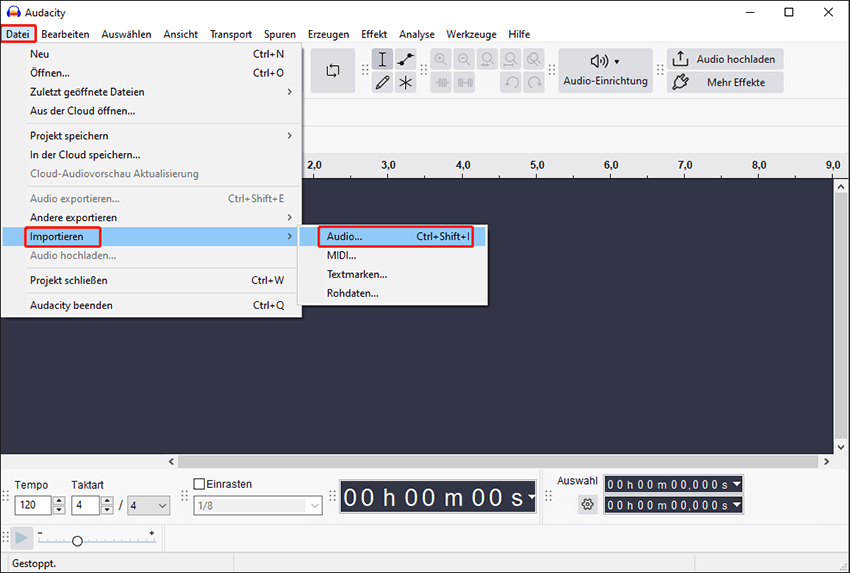Open the Taktart denominator 4 dropdown

pyautogui.click(x=149, y=506)
